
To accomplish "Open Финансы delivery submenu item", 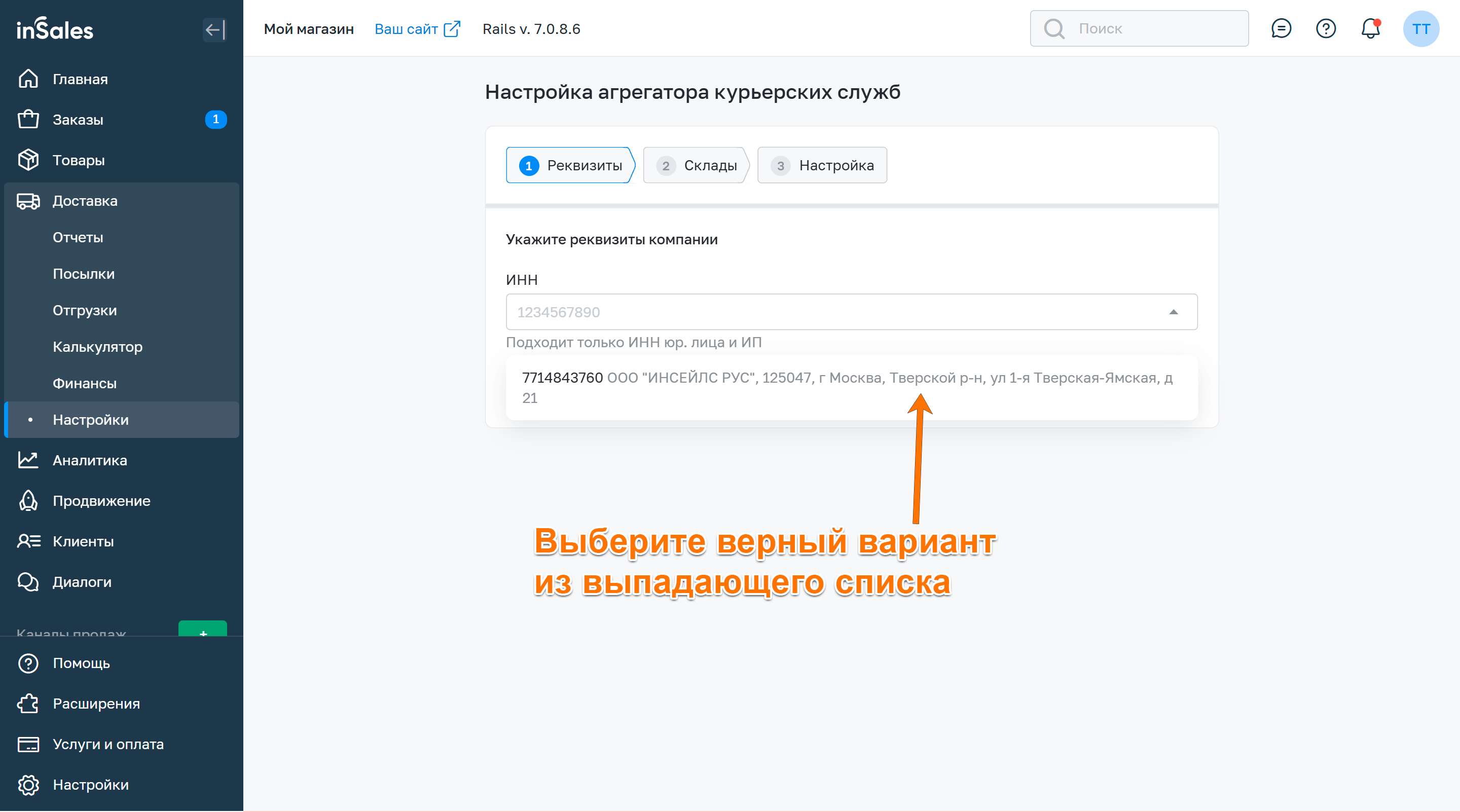I will coord(85,383).
